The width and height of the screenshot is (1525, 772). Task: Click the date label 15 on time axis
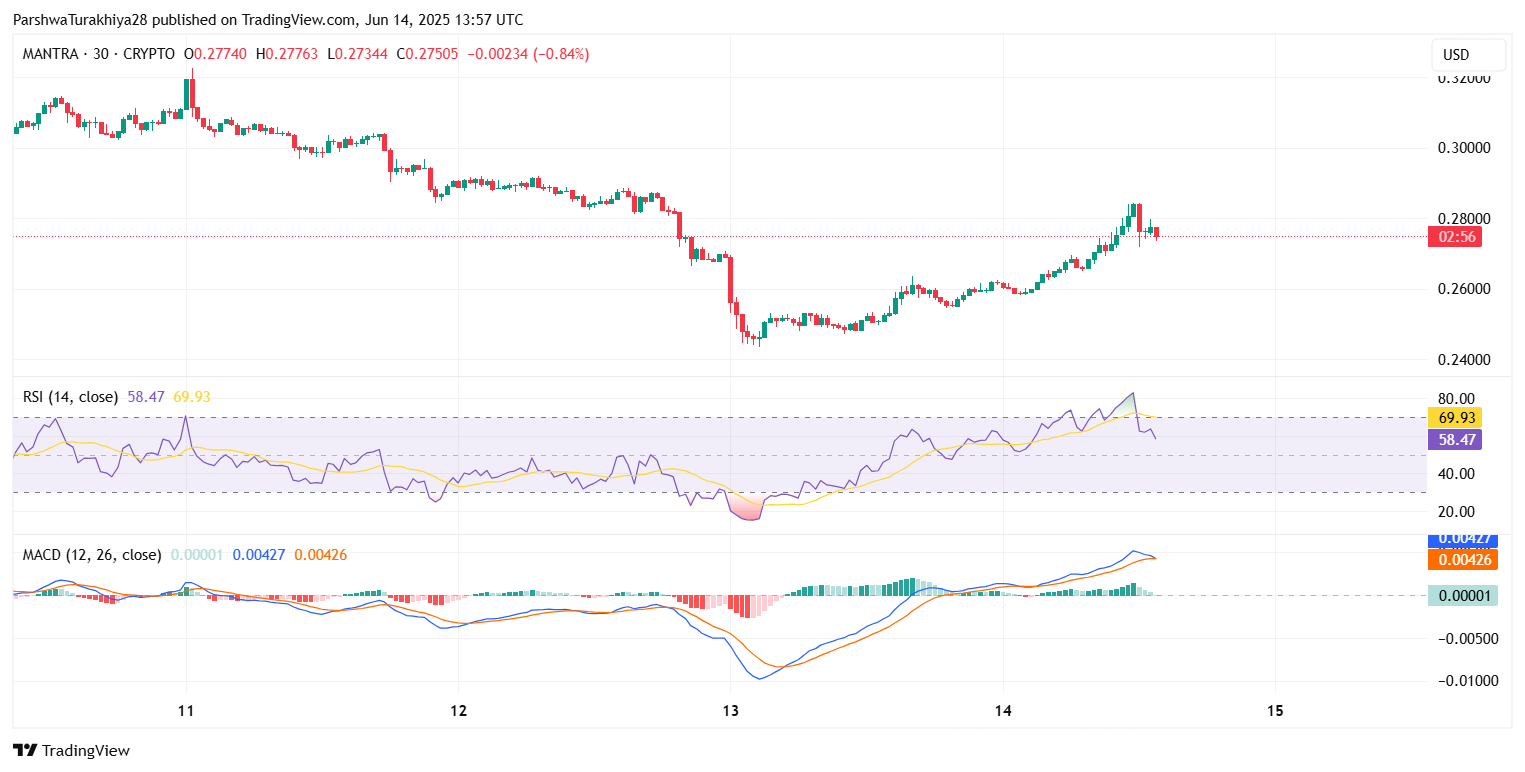[1275, 711]
